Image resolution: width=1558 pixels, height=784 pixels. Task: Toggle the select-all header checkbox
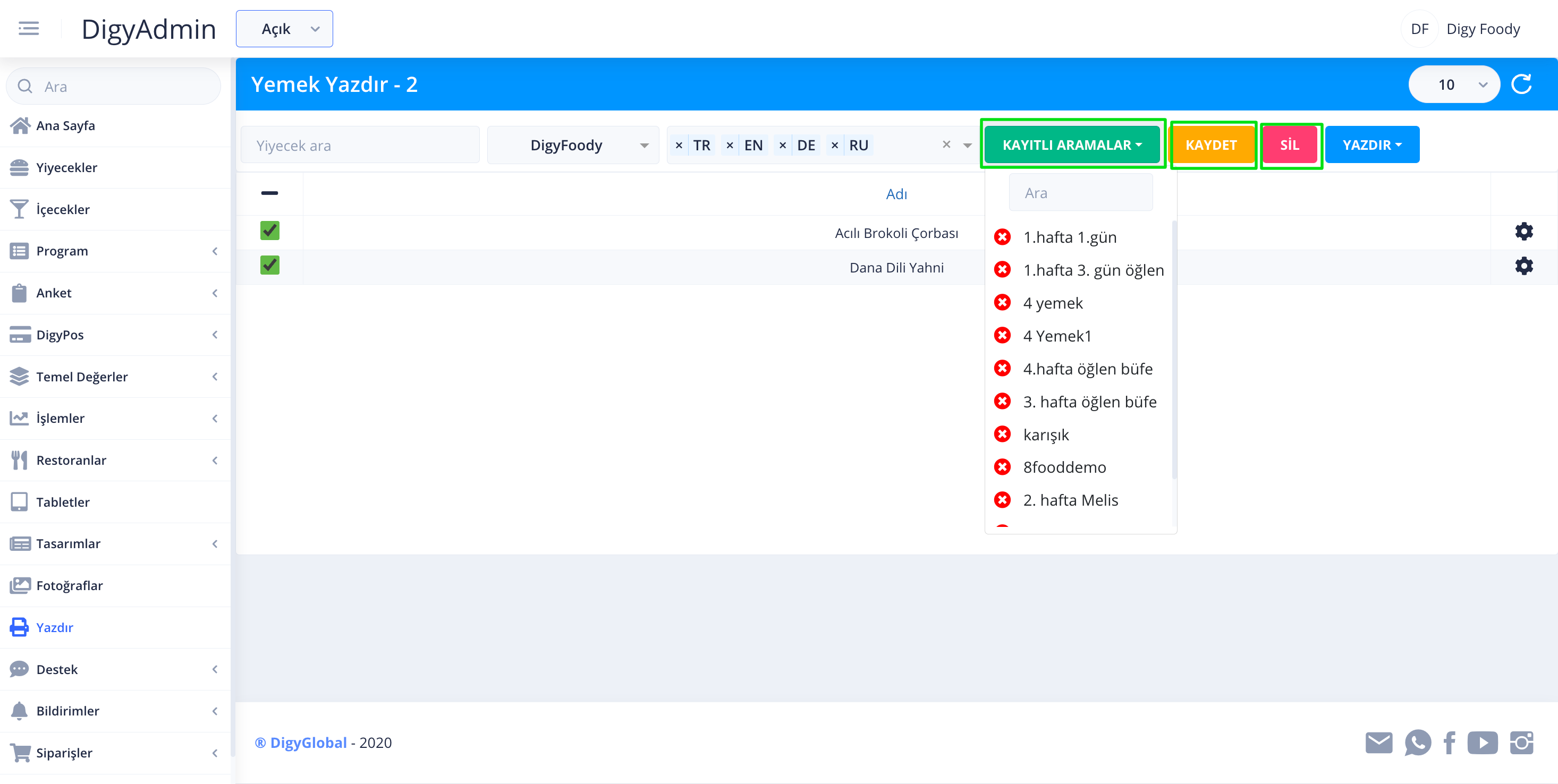coord(270,193)
